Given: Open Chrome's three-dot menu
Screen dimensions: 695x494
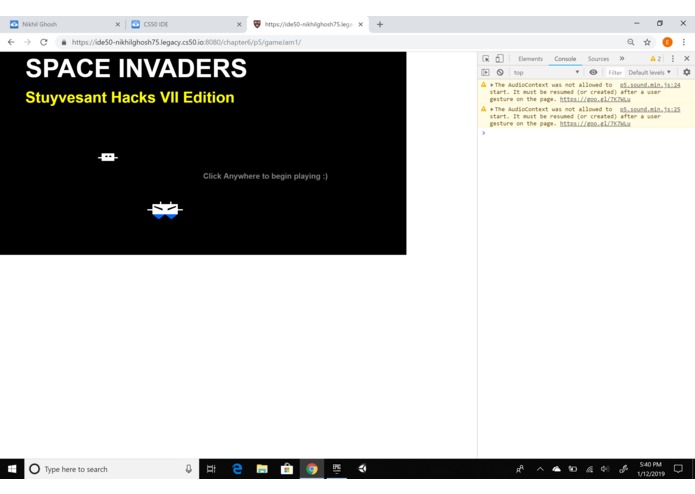Looking at the screenshot, I should click(683, 42).
